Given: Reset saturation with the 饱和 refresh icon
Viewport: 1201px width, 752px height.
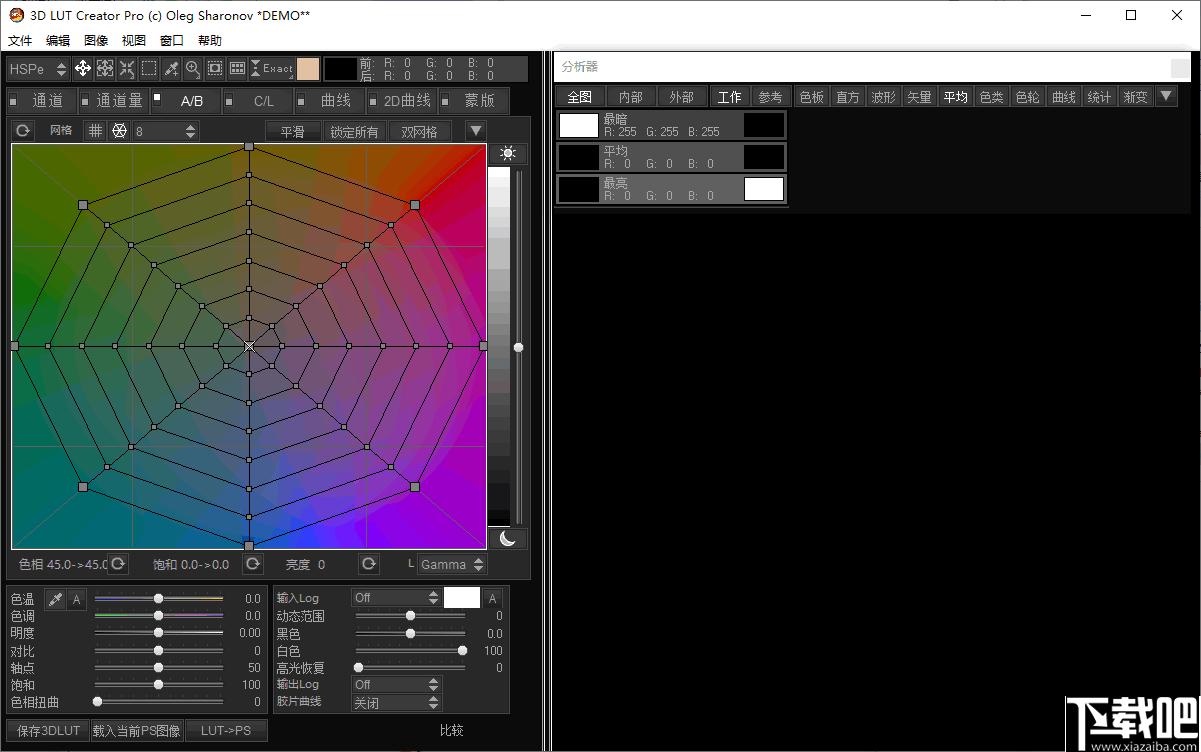Looking at the screenshot, I should pyautogui.click(x=252, y=564).
